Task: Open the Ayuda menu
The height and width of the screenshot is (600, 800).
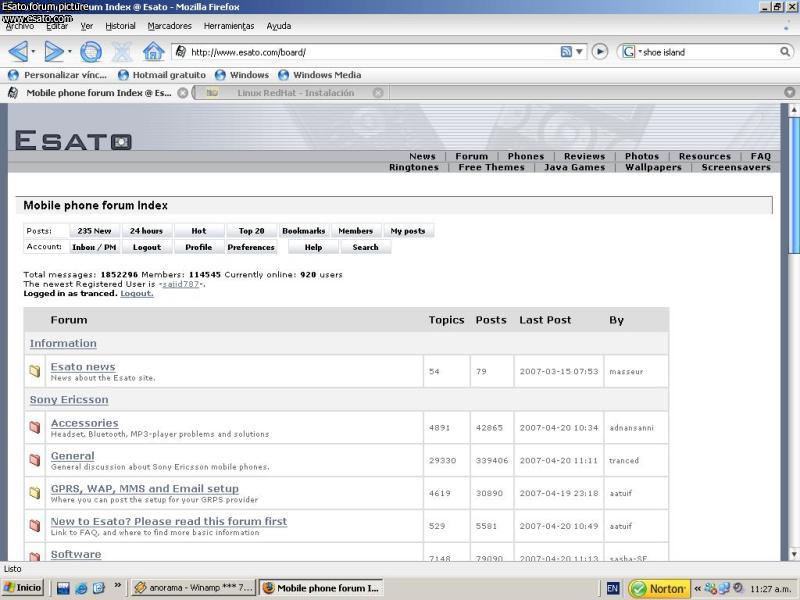Action: [x=279, y=26]
